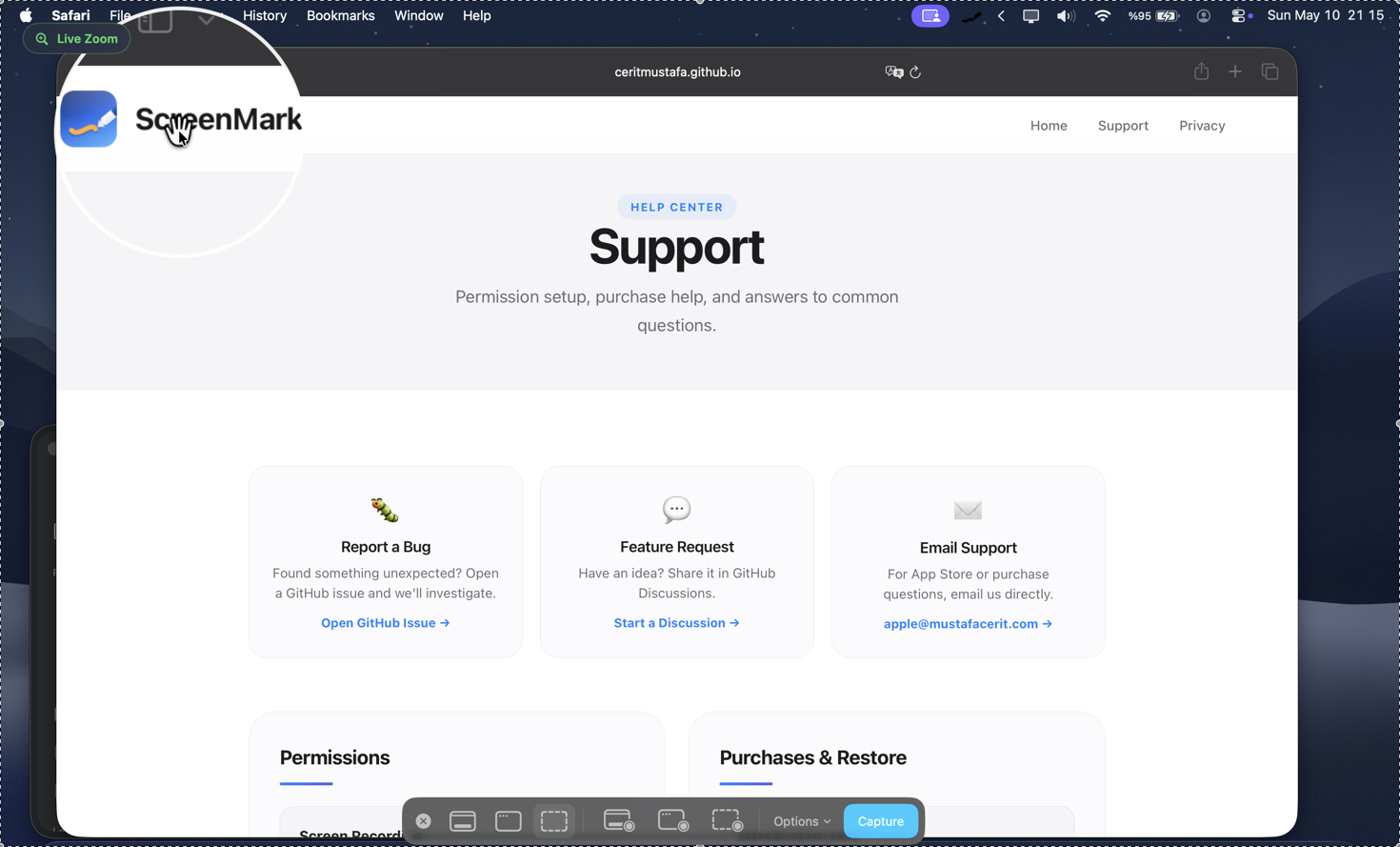The width and height of the screenshot is (1400, 847).
Task: Open the History menu
Action: click(265, 15)
